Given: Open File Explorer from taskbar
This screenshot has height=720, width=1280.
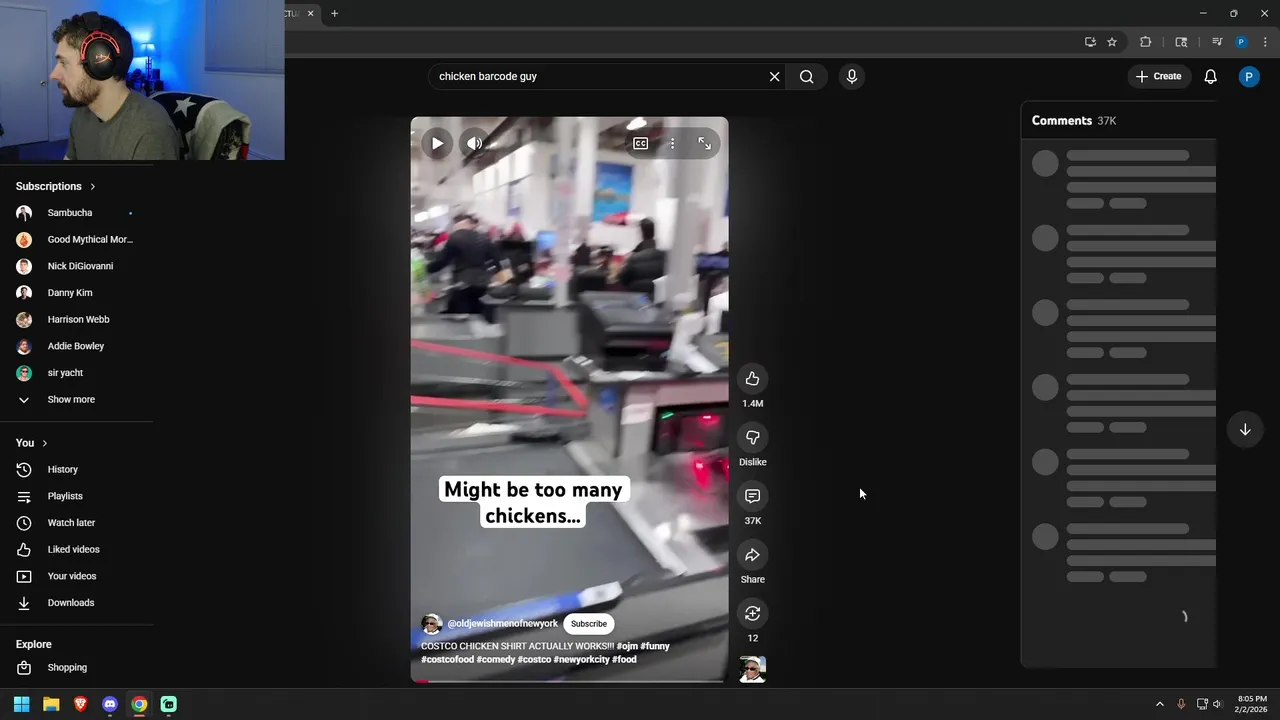Looking at the screenshot, I should click(x=51, y=704).
